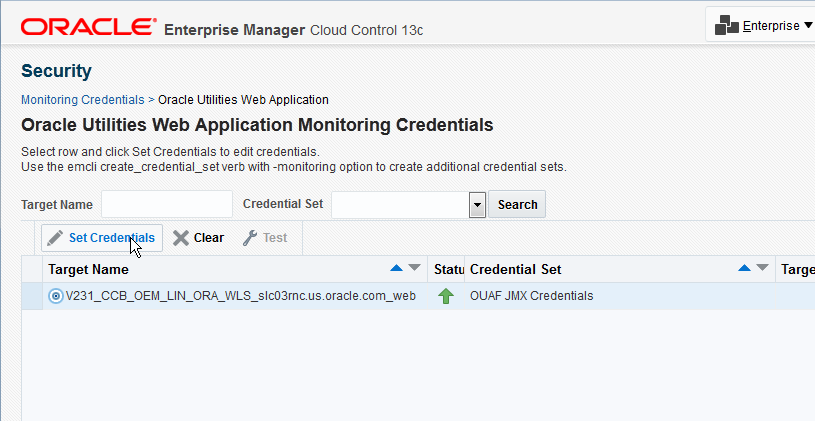This screenshot has height=421, width=815.
Task: Click the Oracle logo
Action: point(87,27)
